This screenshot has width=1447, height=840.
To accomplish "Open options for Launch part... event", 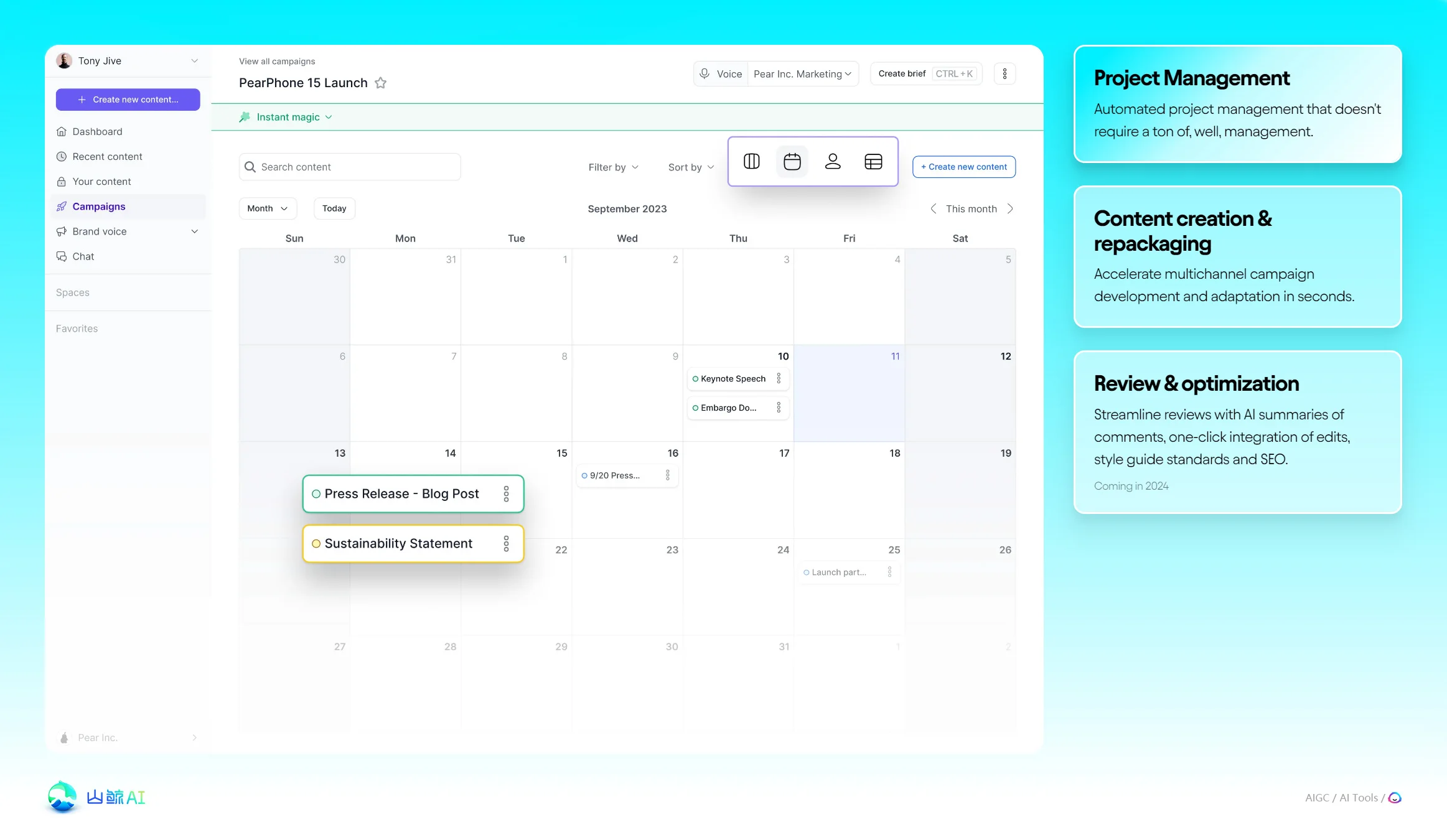I will 889,572.
